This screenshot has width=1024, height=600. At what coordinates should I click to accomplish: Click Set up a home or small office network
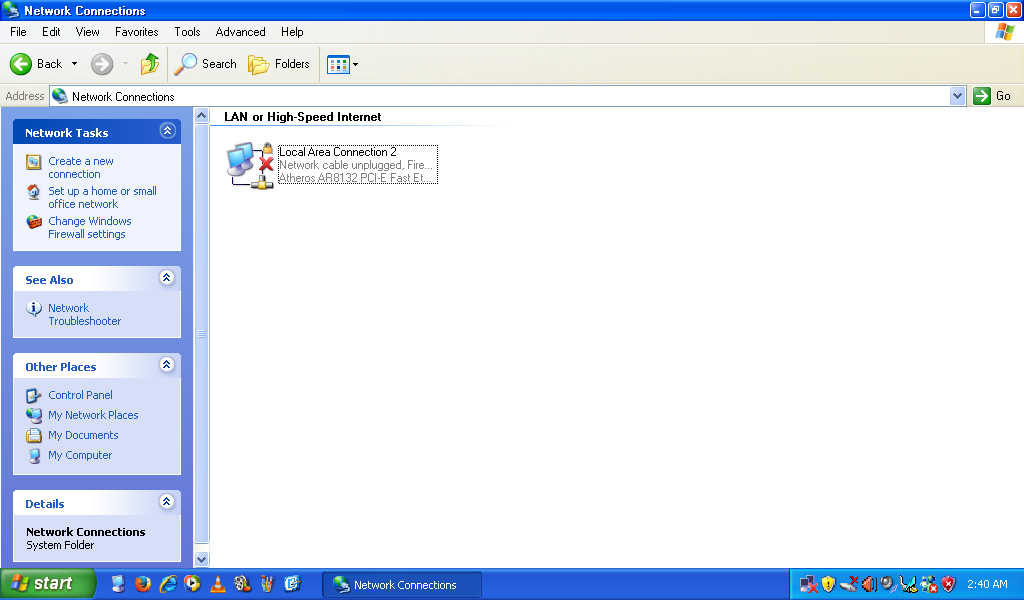click(x=103, y=198)
